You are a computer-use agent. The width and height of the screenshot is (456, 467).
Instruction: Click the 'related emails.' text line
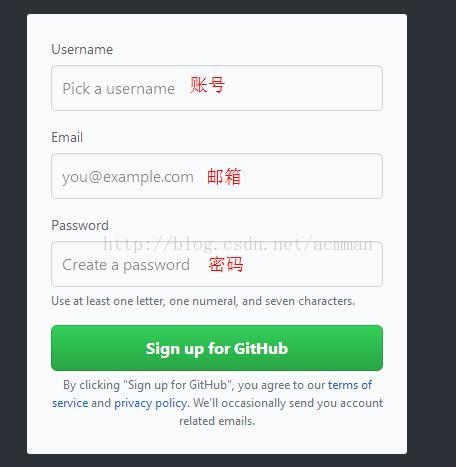217,421
